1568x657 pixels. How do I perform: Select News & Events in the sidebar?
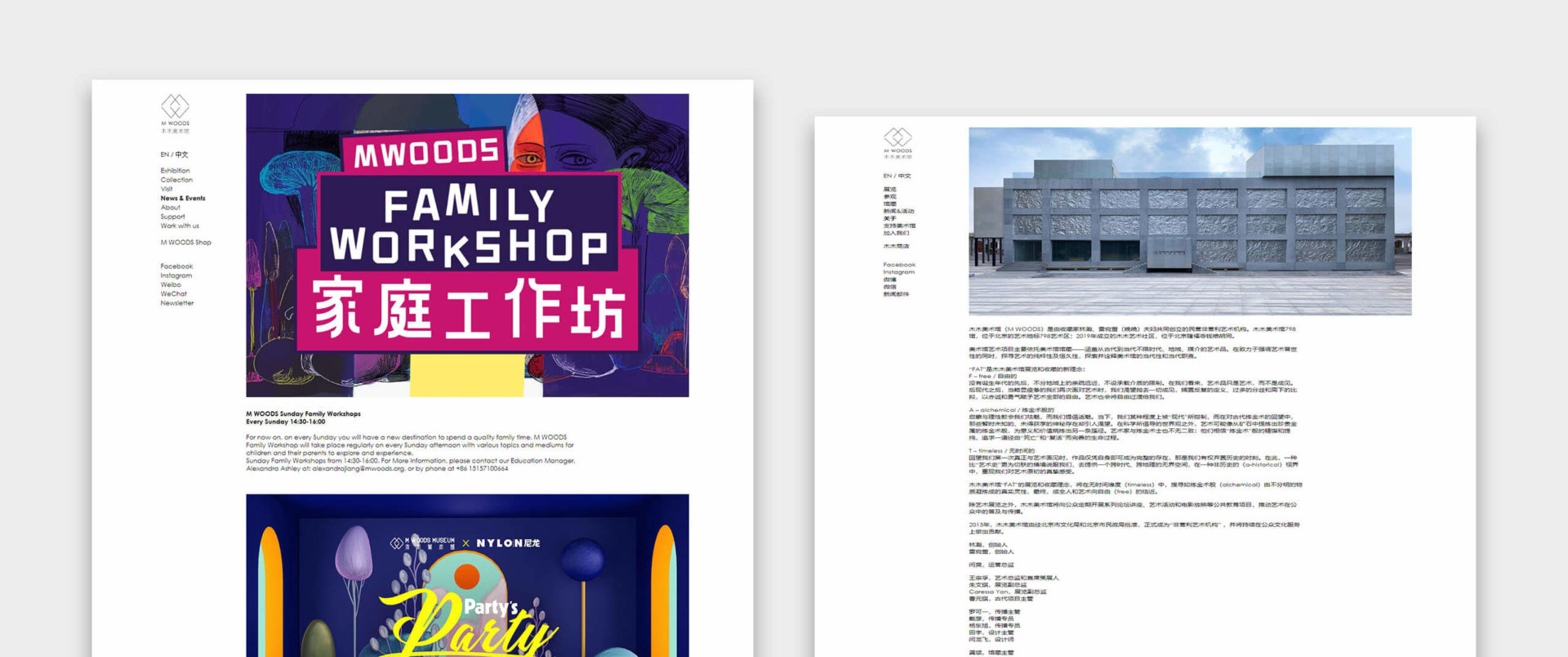click(183, 199)
